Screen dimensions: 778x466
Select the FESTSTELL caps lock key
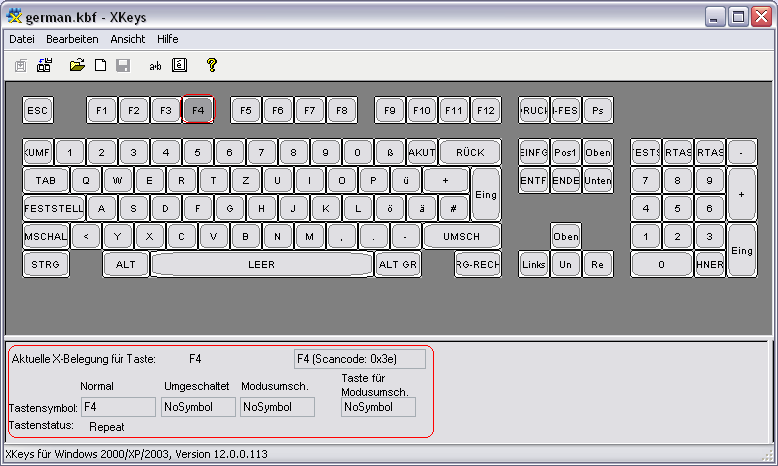(x=54, y=208)
